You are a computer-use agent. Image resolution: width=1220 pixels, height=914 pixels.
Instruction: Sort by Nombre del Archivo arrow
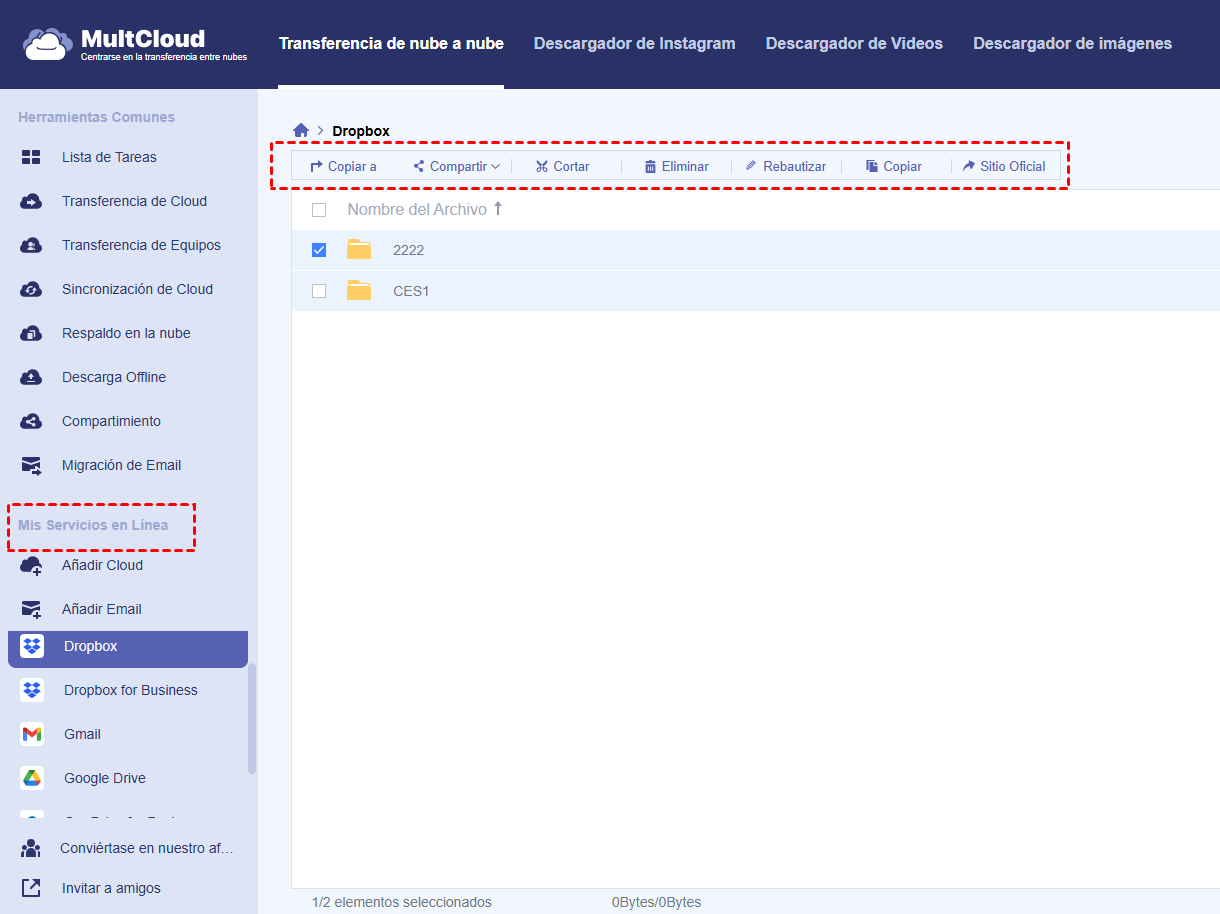point(498,209)
